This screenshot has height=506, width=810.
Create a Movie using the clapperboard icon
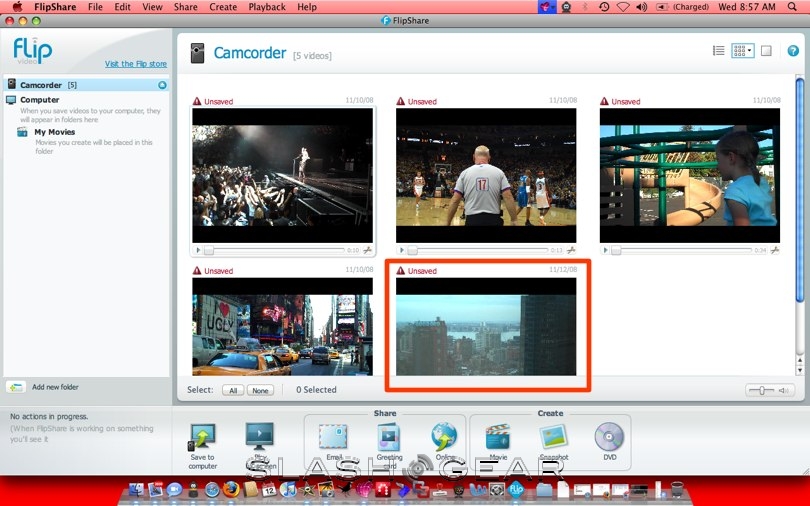coord(498,437)
